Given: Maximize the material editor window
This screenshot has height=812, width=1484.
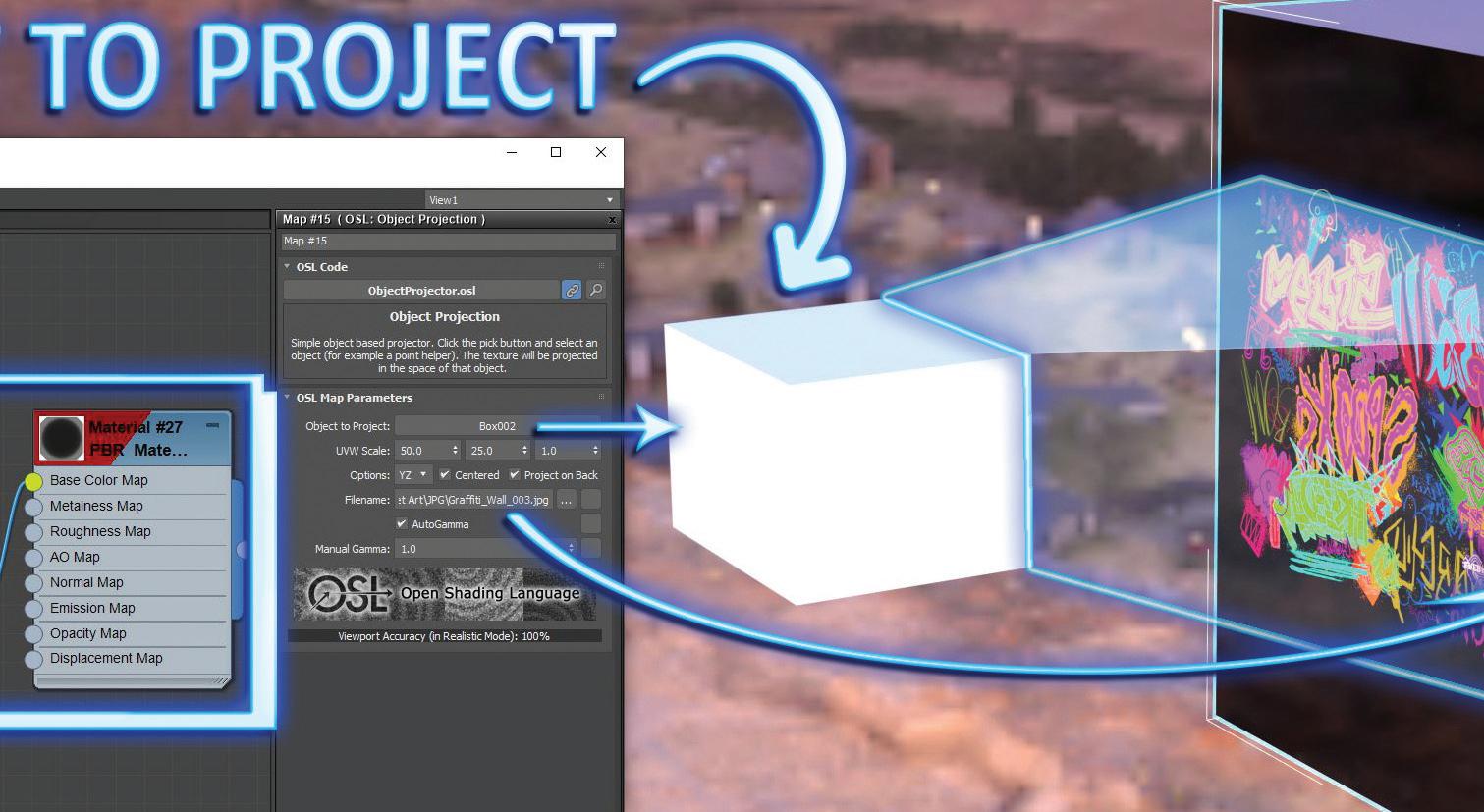Looking at the screenshot, I should (556, 152).
